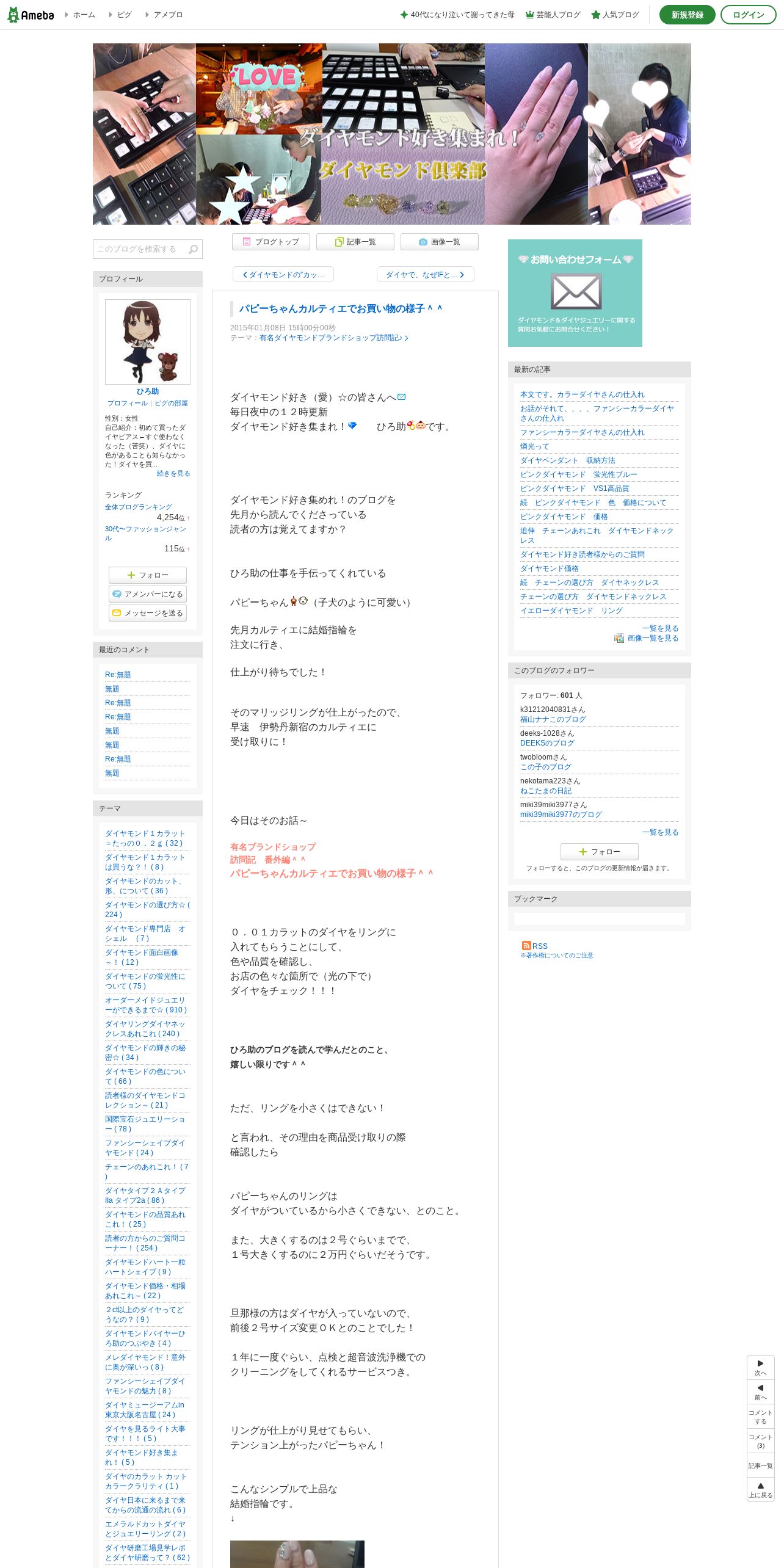Click the 前へ arrow in floating panel
Screen dimensions: 784x1568
pos(760,1392)
